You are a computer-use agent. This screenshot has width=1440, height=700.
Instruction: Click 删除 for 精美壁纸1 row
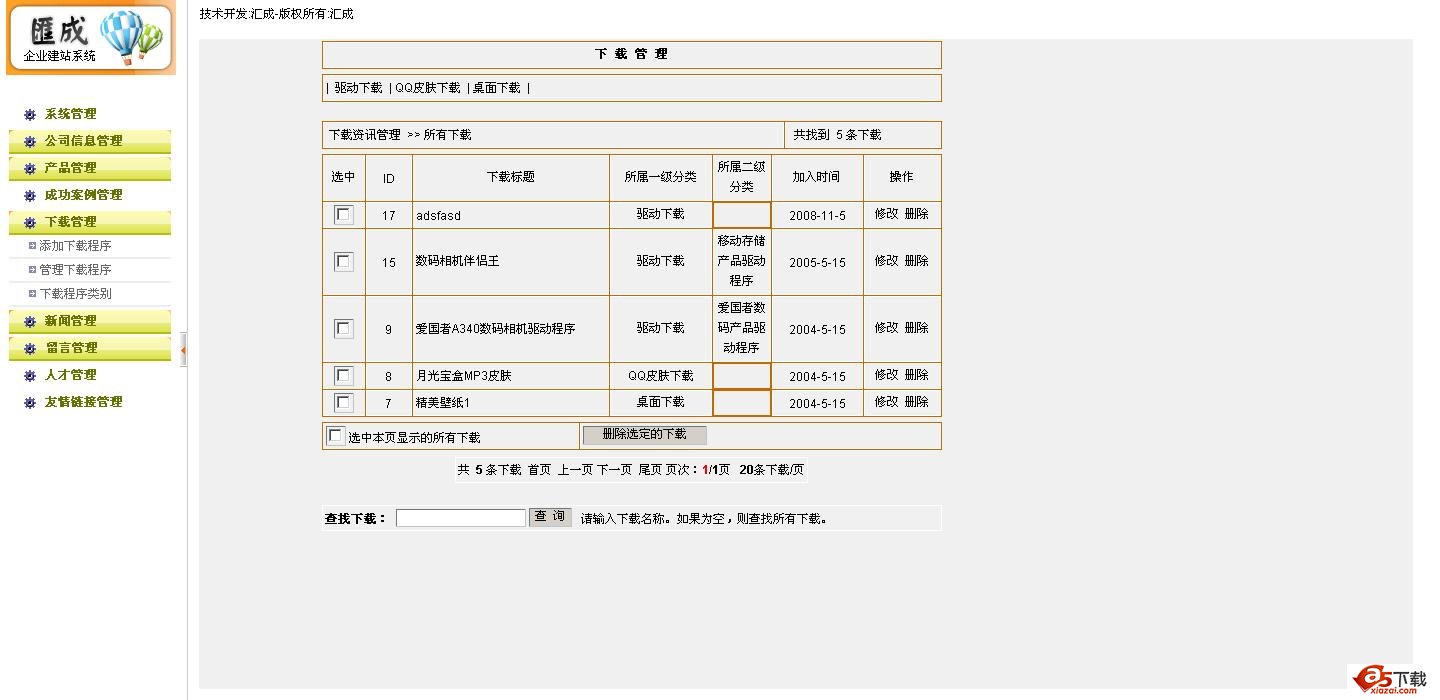916,402
